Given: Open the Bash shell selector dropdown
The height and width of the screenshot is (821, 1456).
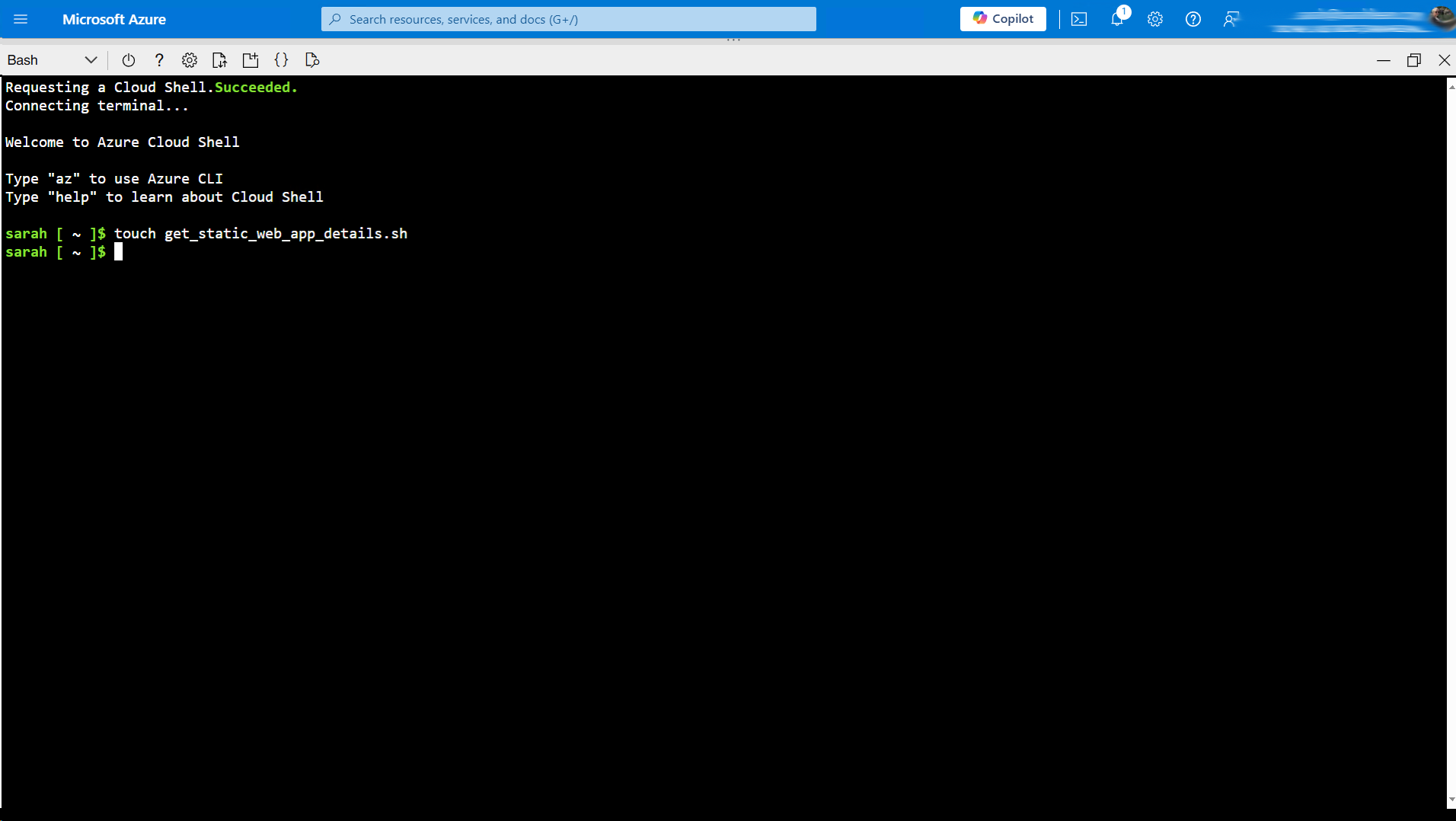Looking at the screenshot, I should coord(90,59).
